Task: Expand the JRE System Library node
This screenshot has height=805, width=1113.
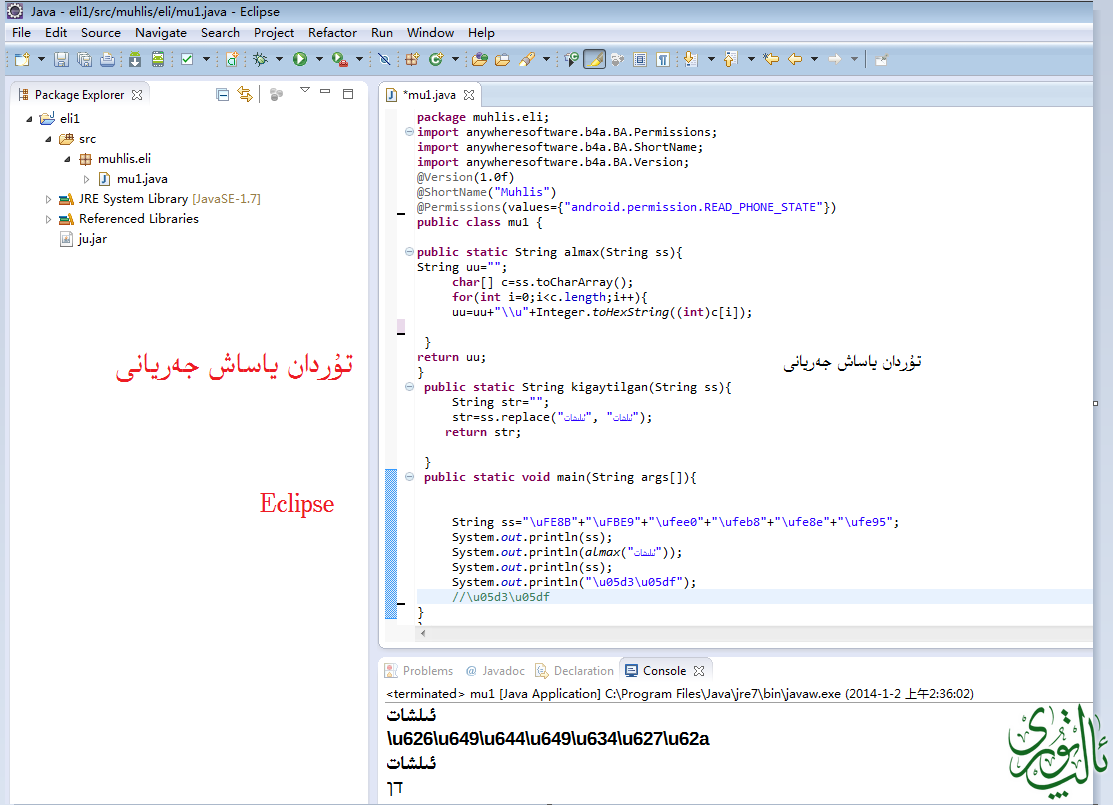Action: (x=48, y=199)
